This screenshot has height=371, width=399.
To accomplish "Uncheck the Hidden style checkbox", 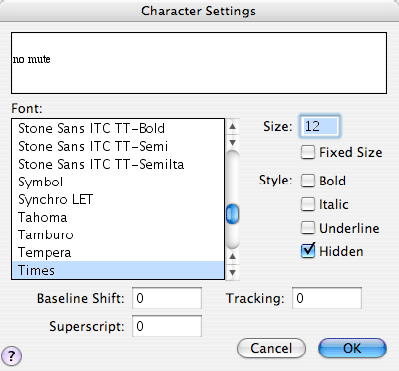I will tap(307, 251).
